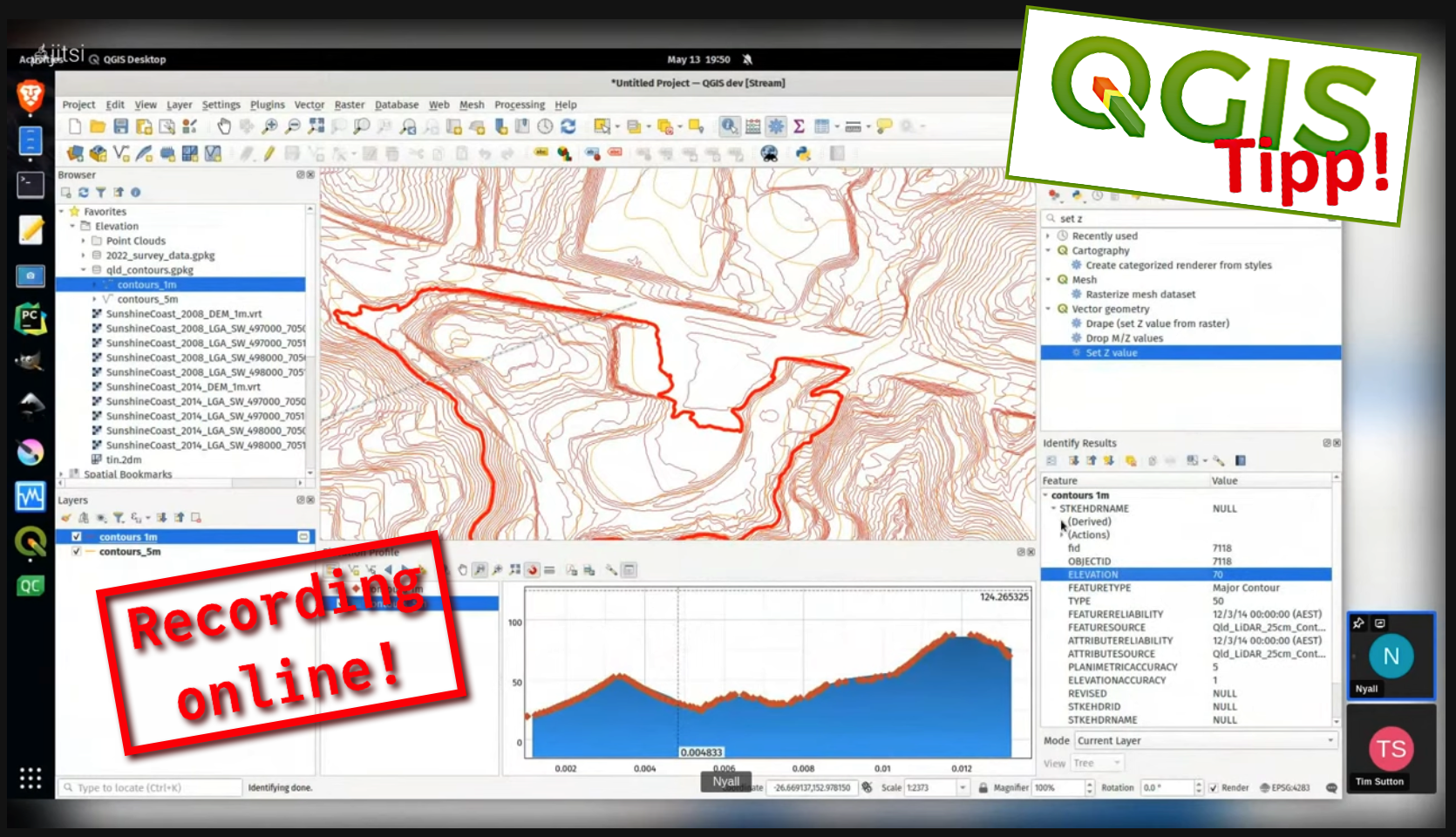Viewport: 1456px width, 837px height.
Task: Open the Layer menu
Action: 179,105
